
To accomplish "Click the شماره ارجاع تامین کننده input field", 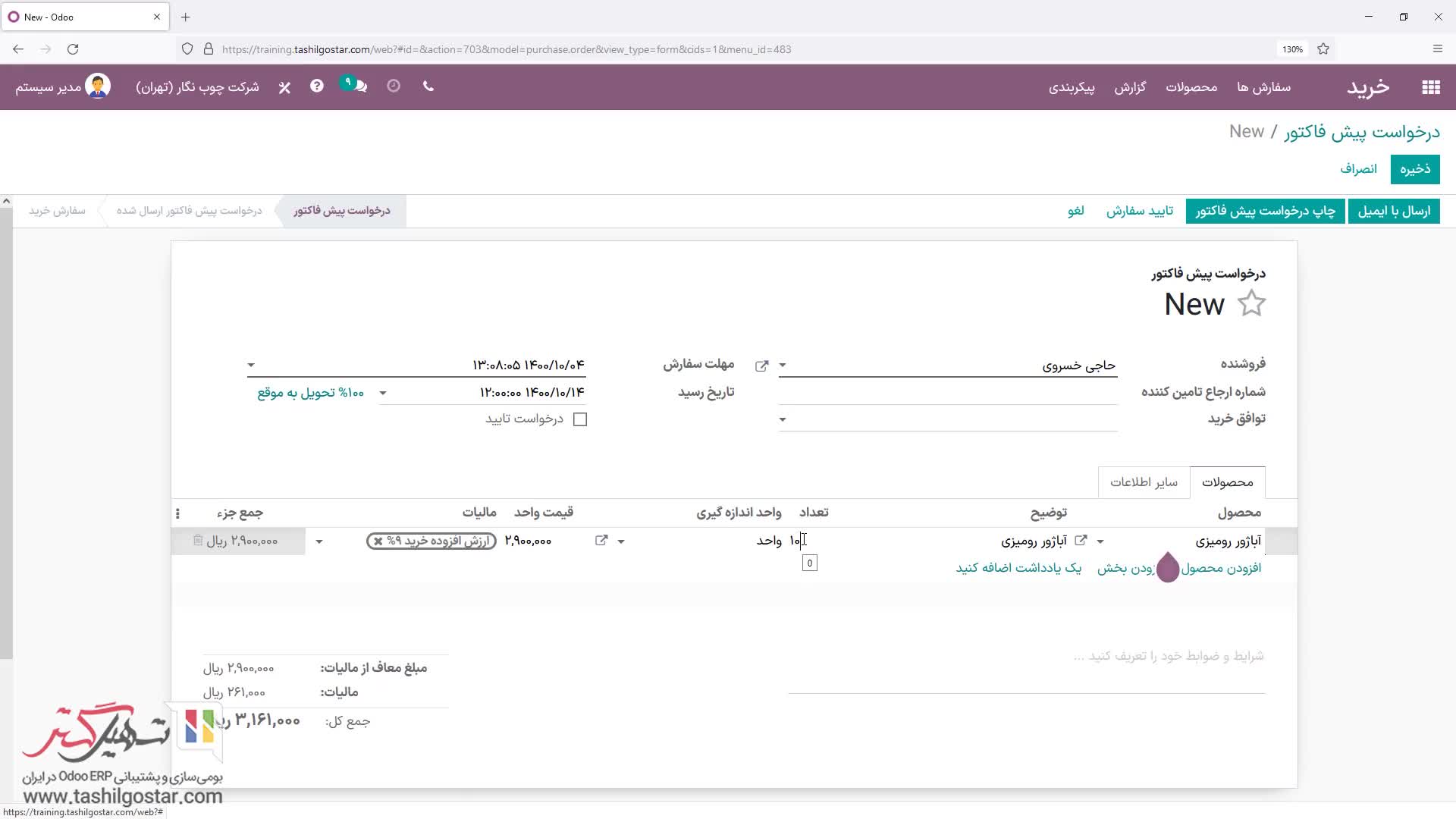I will [x=948, y=392].
